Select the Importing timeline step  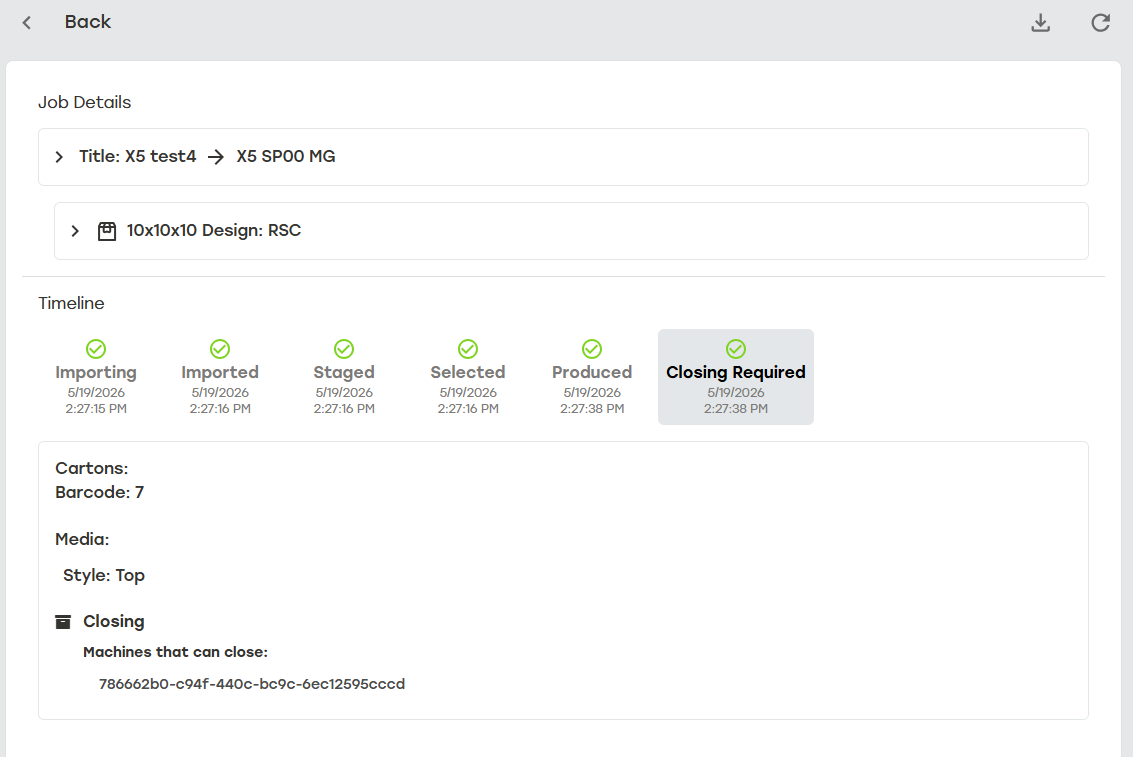[x=96, y=377]
